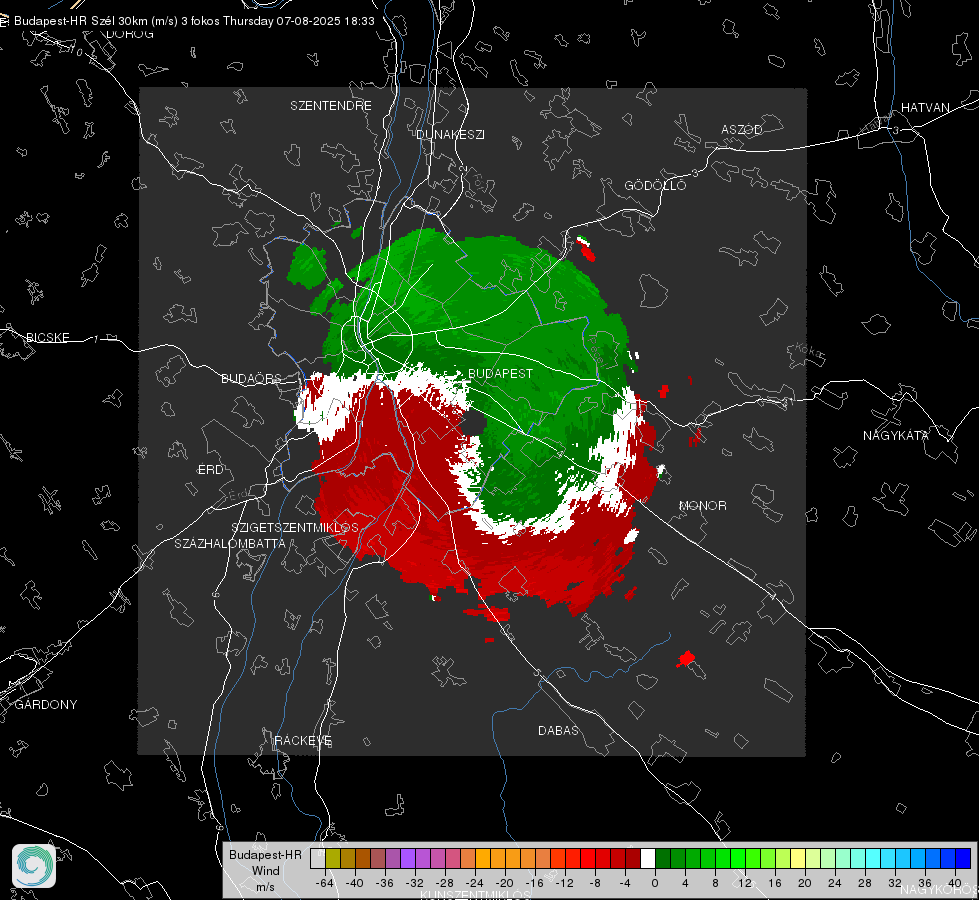This screenshot has height=900, width=979.
Task: Click the large red isolated echo near Dabas
Action: [x=686, y=658]
